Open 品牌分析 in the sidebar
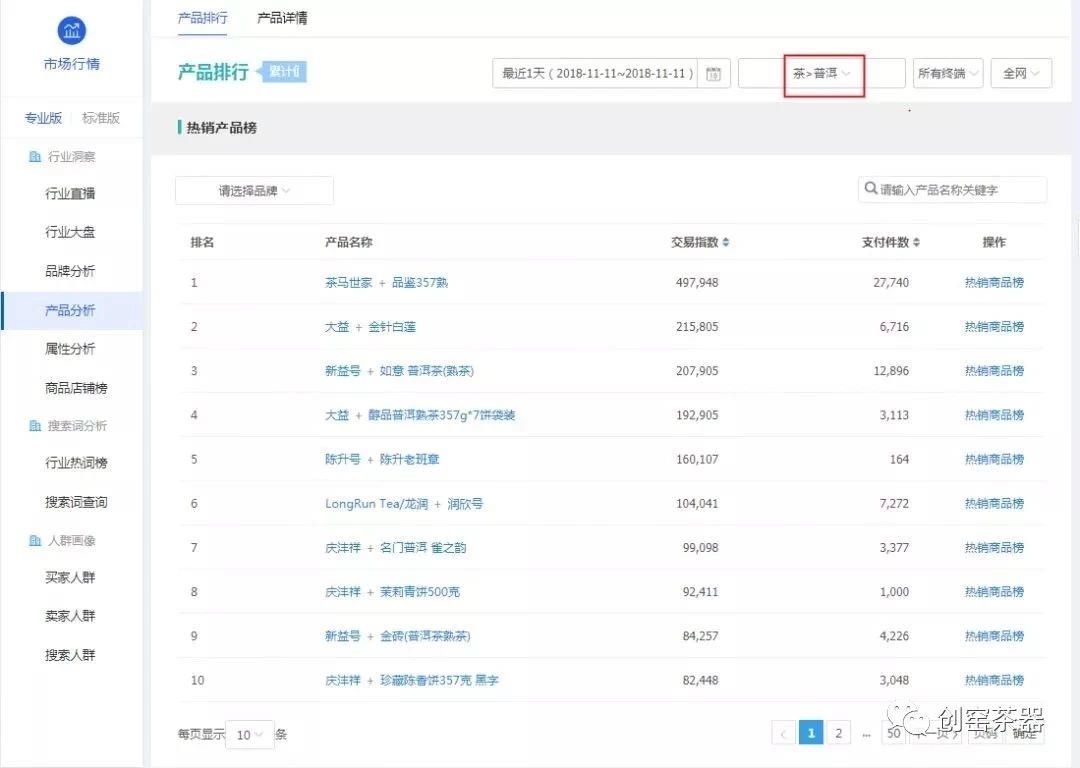This screenshot has width=1080, height=768. 70,271
